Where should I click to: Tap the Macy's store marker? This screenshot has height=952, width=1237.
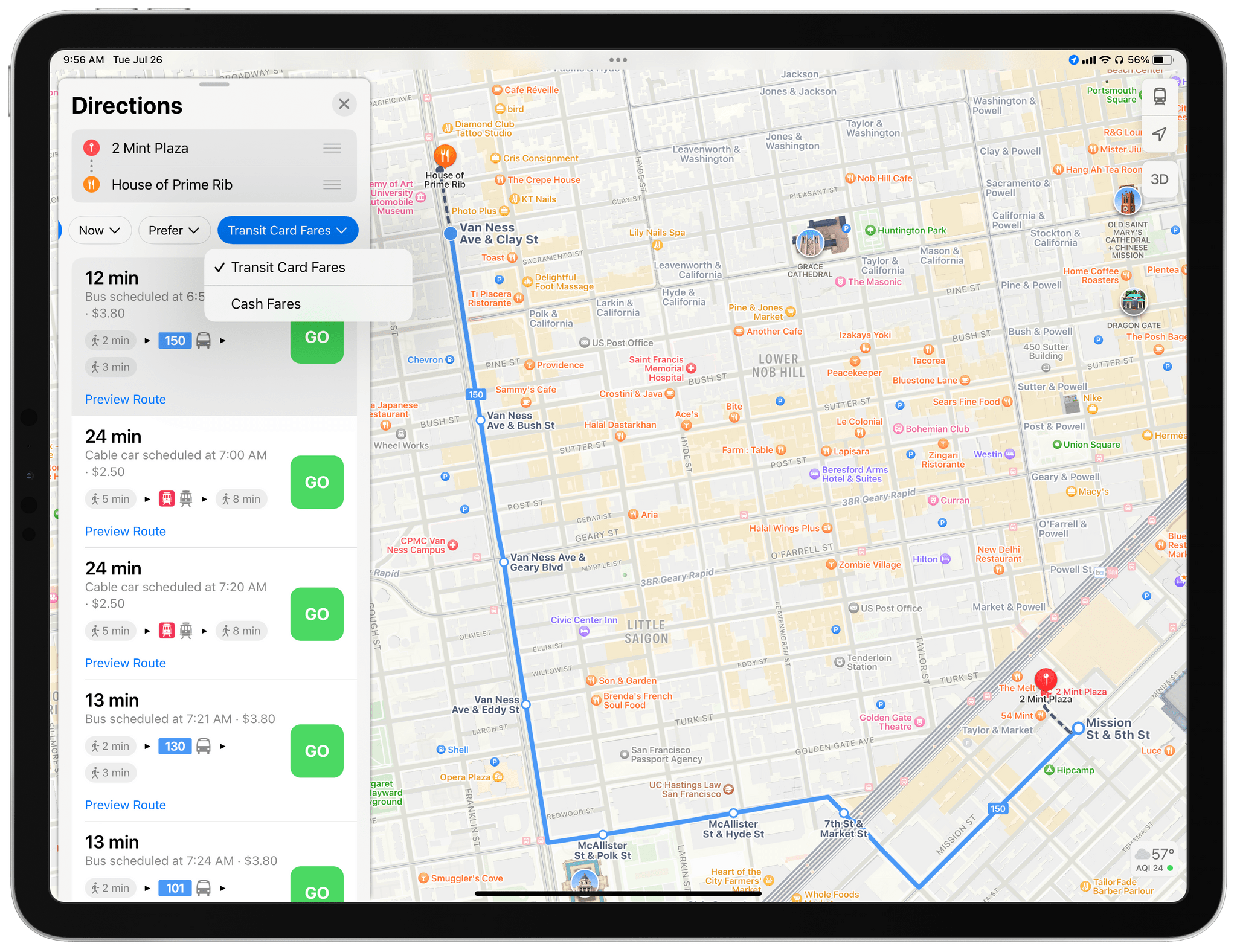1071,492
